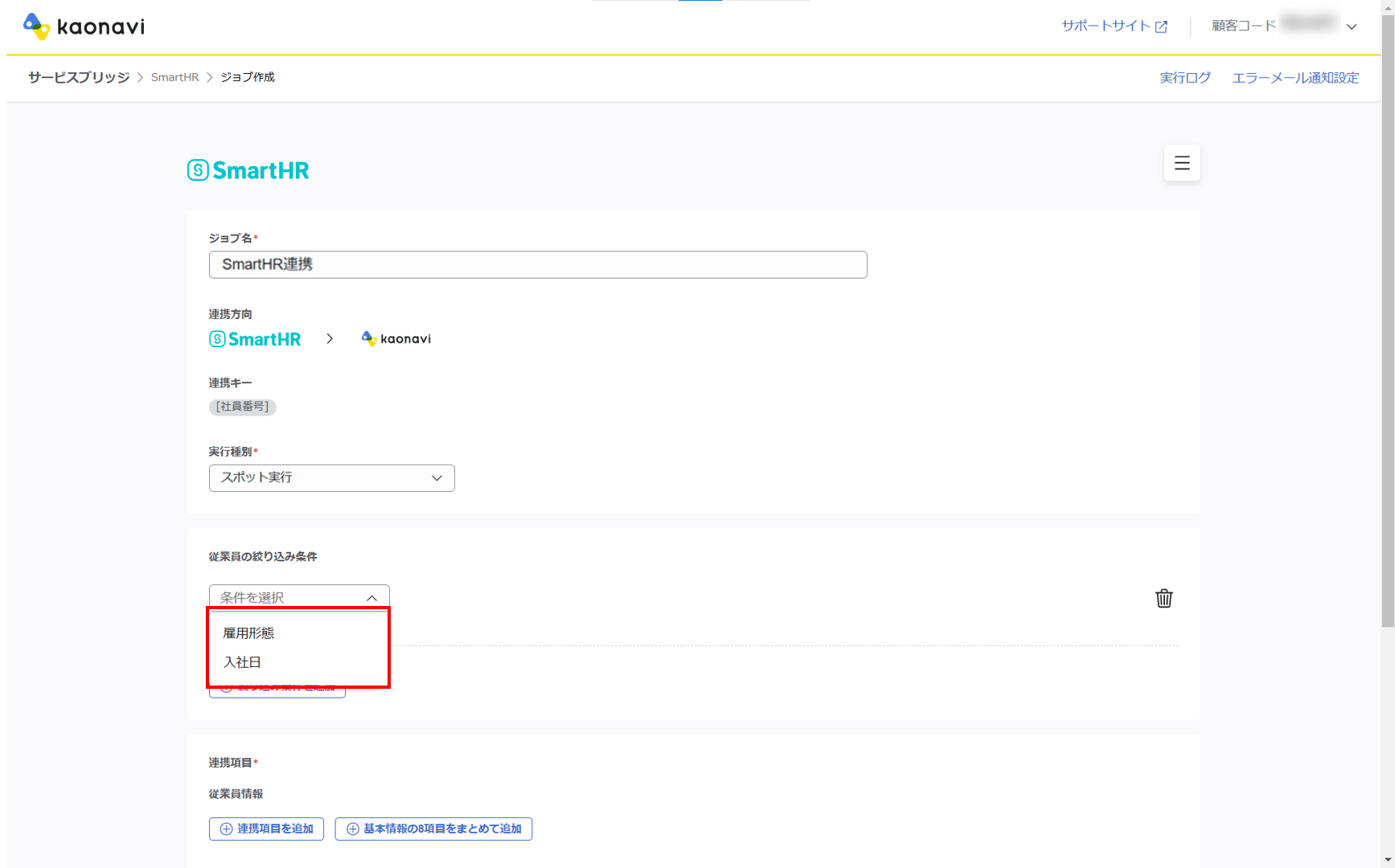Viewport: 1395px width, 868px height.
Task: Open the サポートサイト link
Action: coord(1106,26)
